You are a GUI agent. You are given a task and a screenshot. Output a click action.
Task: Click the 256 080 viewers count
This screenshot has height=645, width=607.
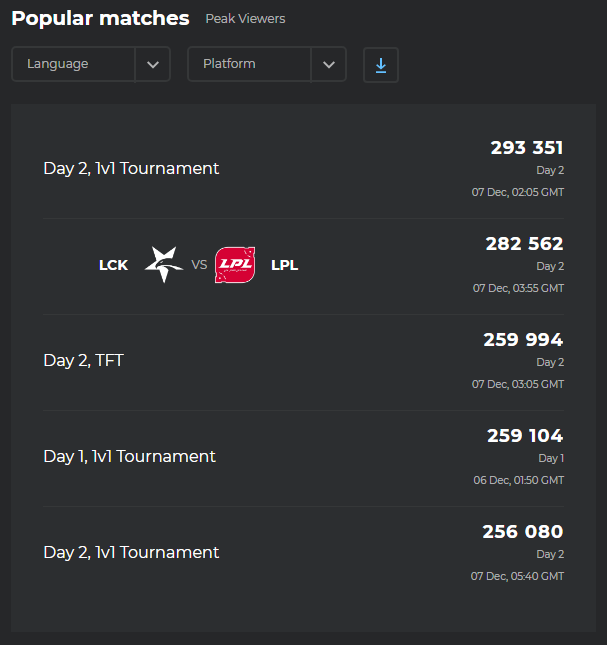pyautogui.click(x=523, y=531)
